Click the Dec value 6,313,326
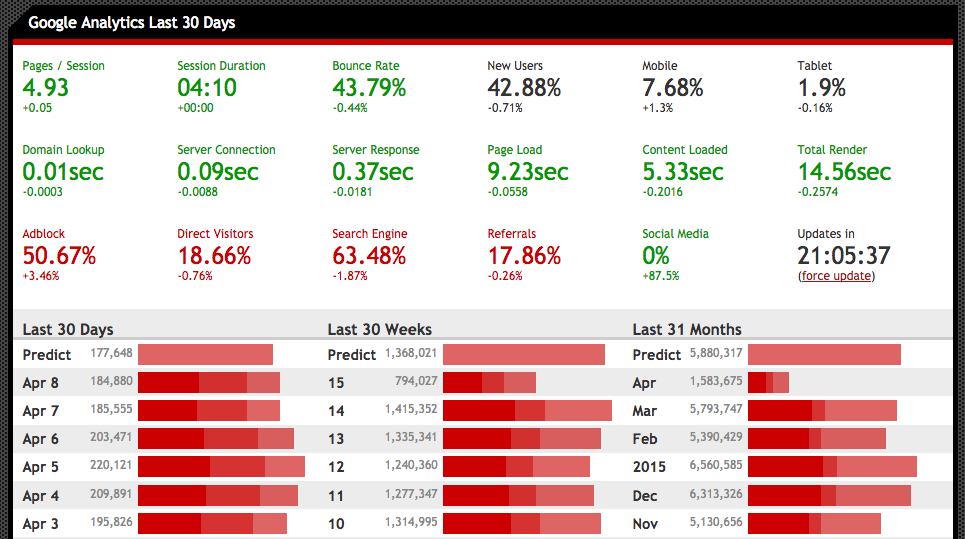The image size is (965, 539). 716,494
